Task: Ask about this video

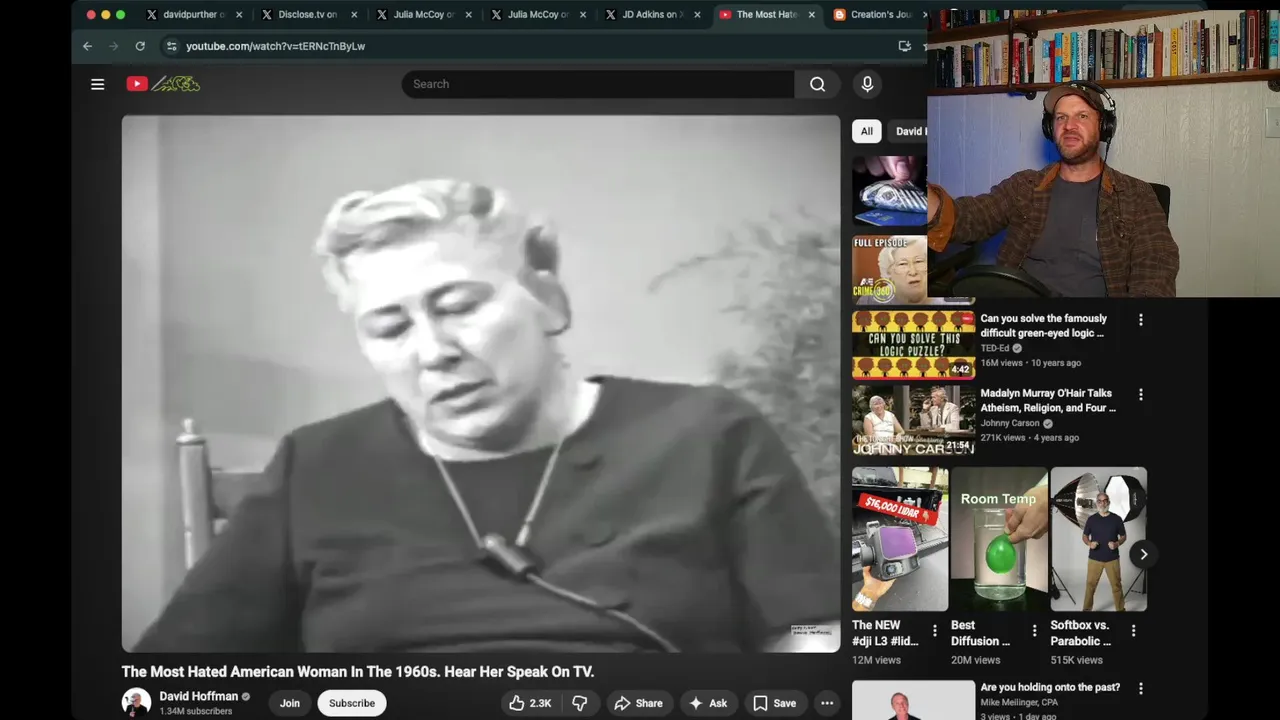Action: pos(708,703)
